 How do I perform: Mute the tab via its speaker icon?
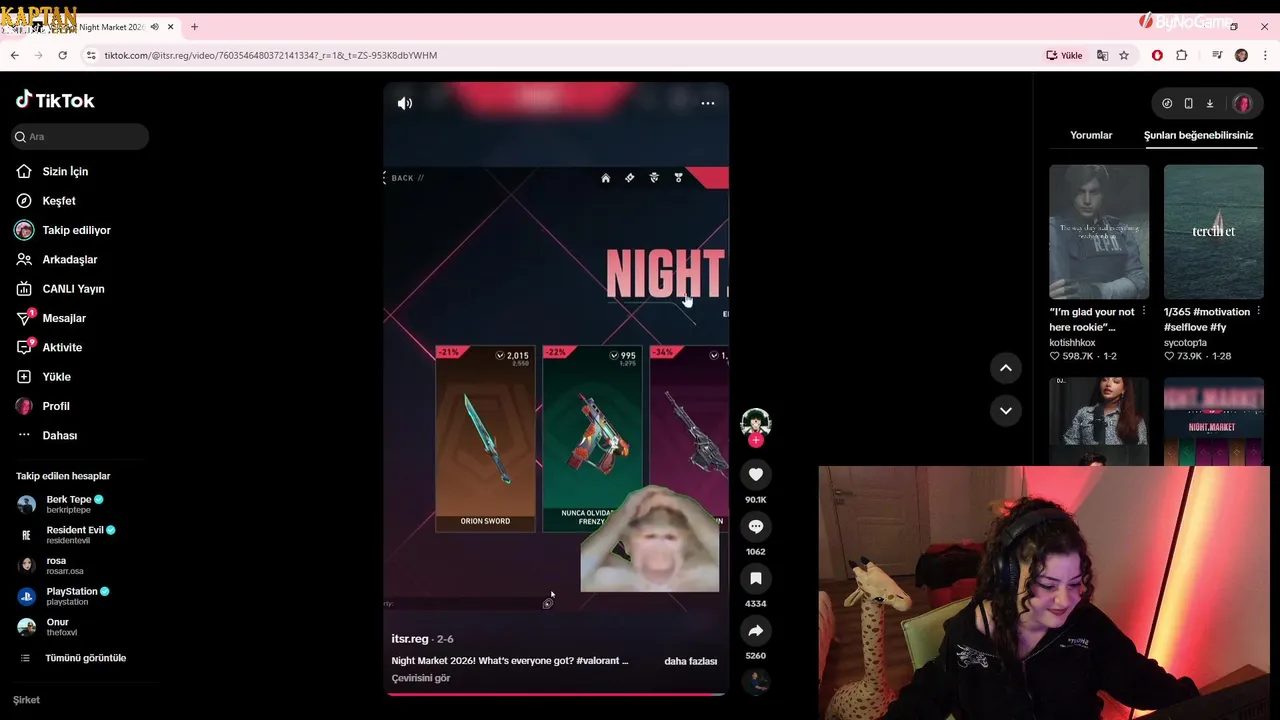[154, 27]
